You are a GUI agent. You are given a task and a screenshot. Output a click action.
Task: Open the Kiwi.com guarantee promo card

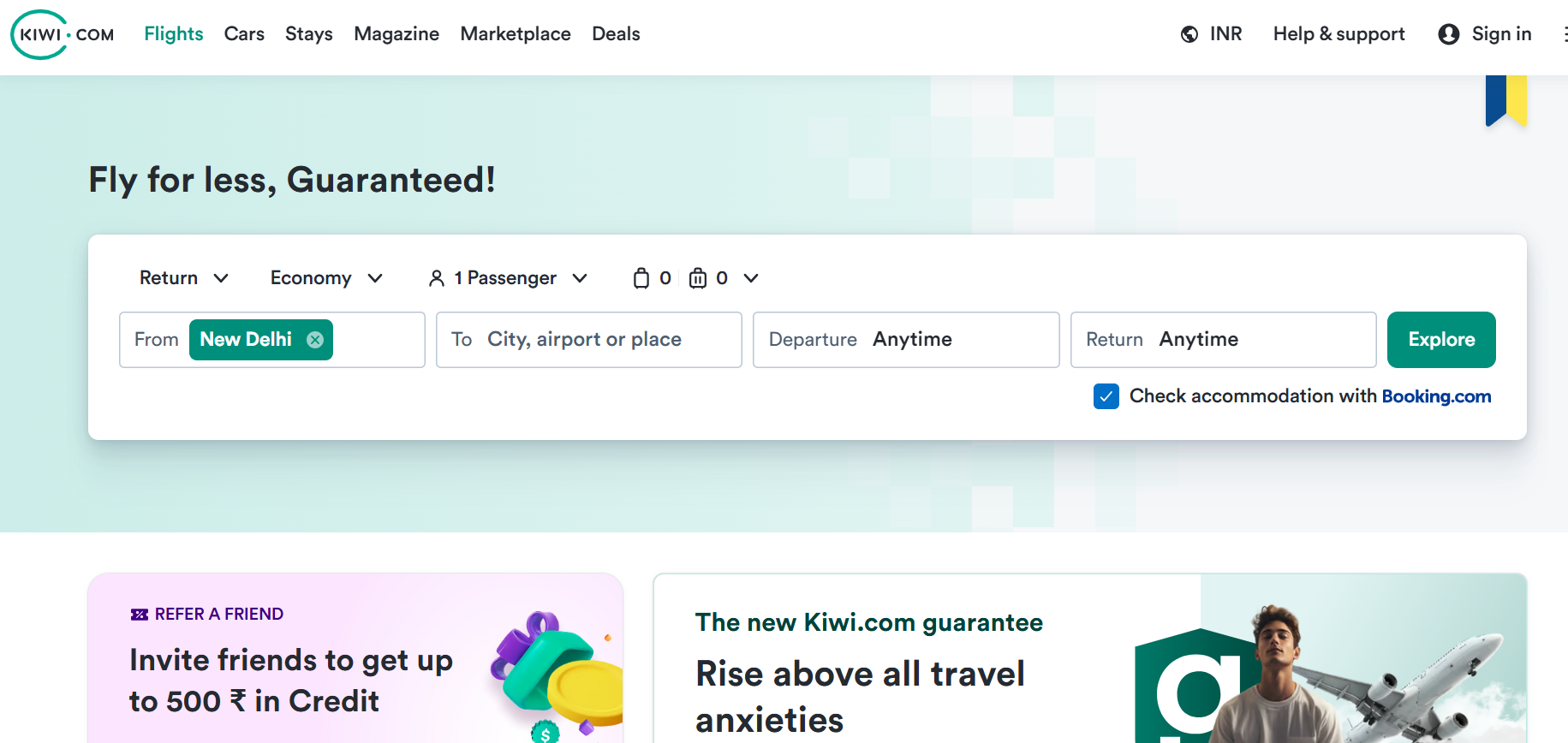[1089, 657]
